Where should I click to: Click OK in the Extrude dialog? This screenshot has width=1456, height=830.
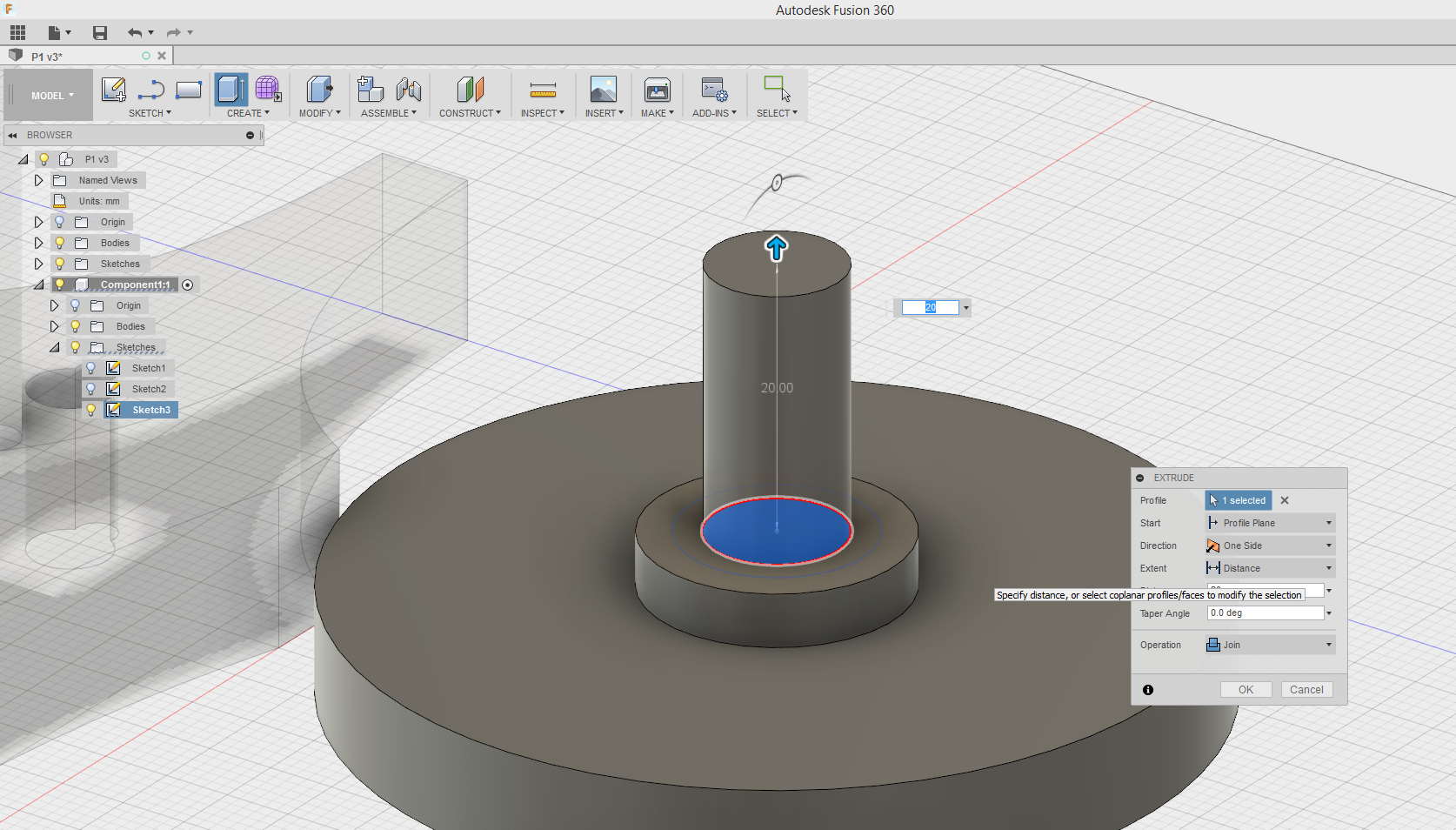tap(1246, 690)
